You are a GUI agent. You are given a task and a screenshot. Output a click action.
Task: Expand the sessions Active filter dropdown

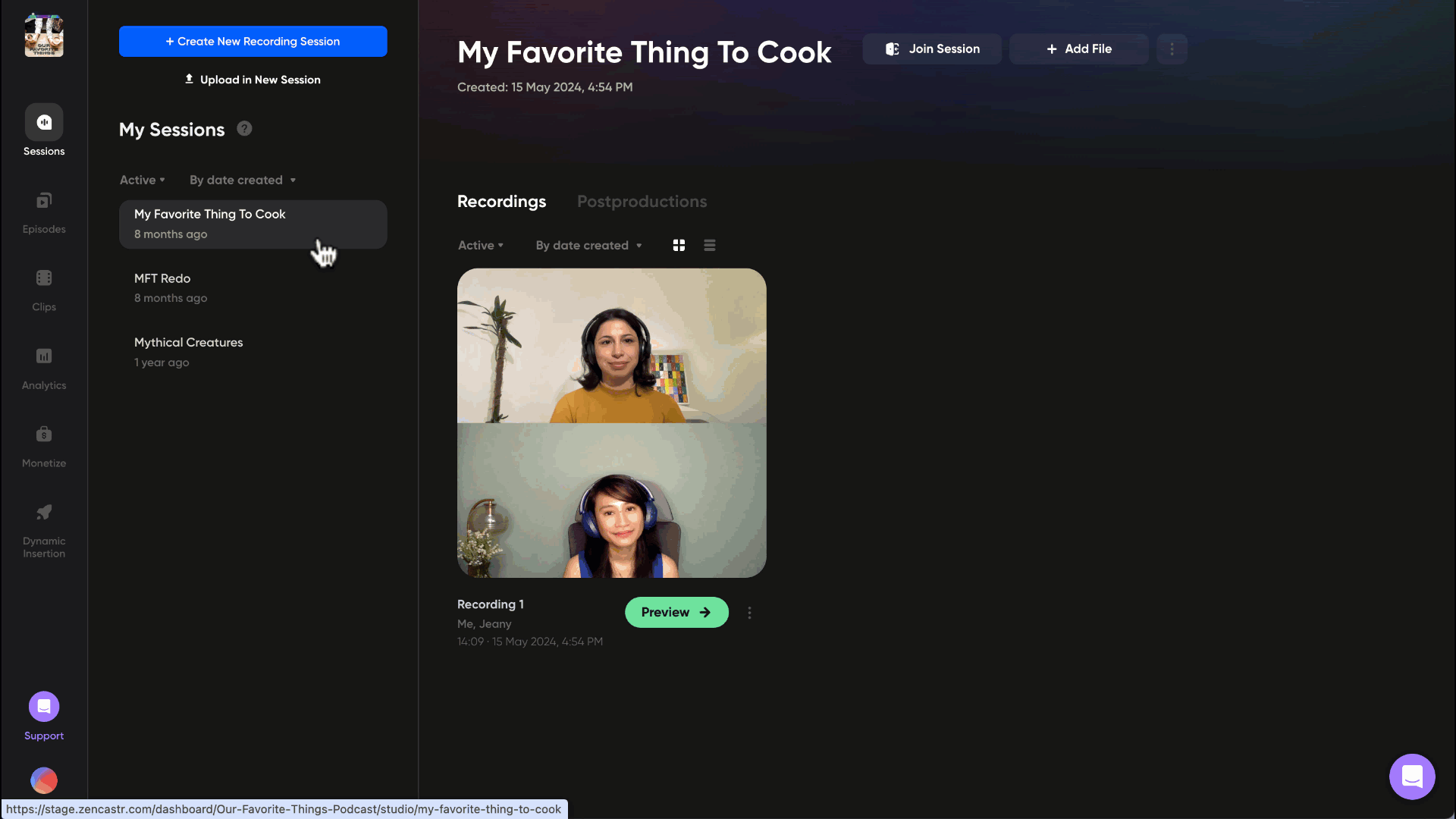tap(142, 180)
